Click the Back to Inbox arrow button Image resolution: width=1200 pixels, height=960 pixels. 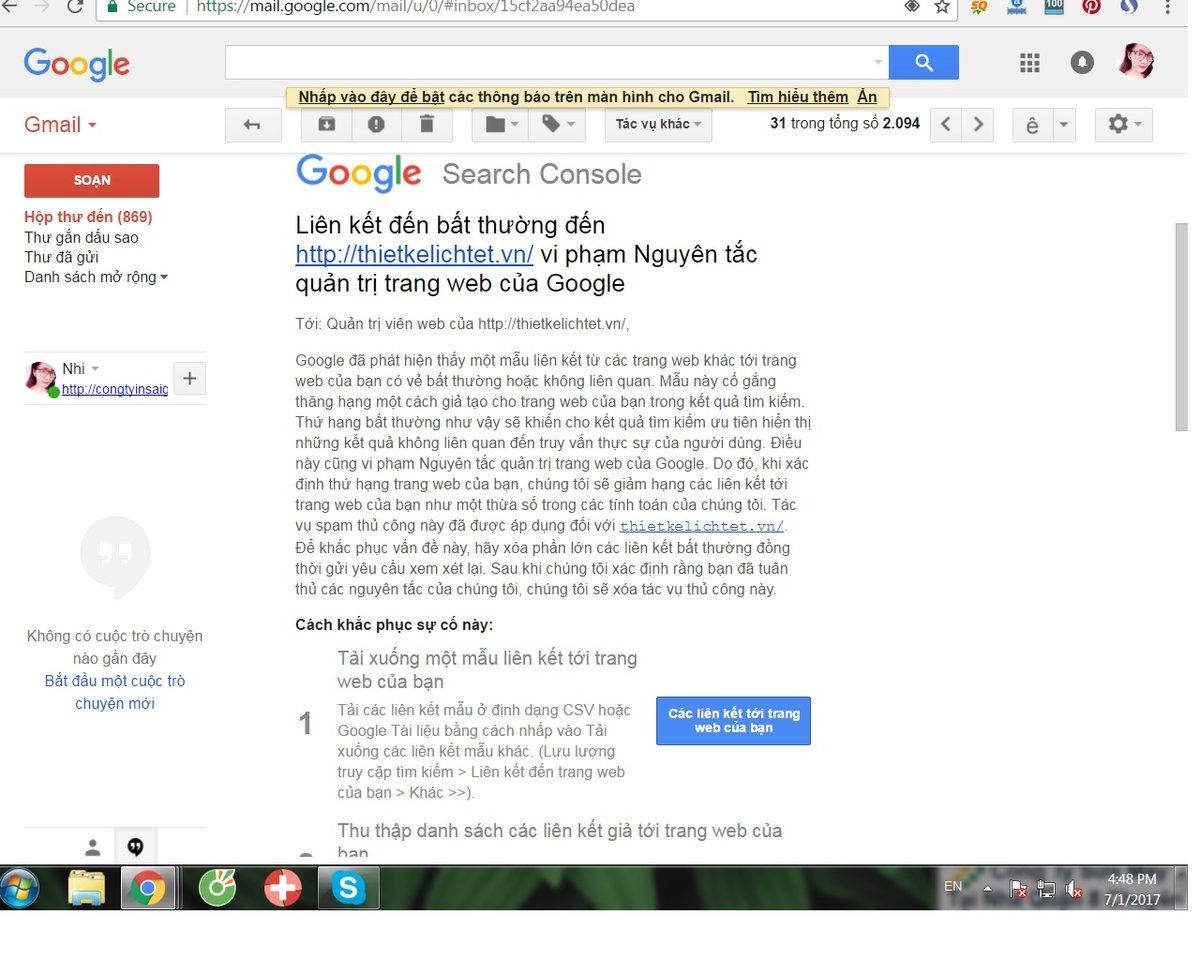(x=252, y=125)
